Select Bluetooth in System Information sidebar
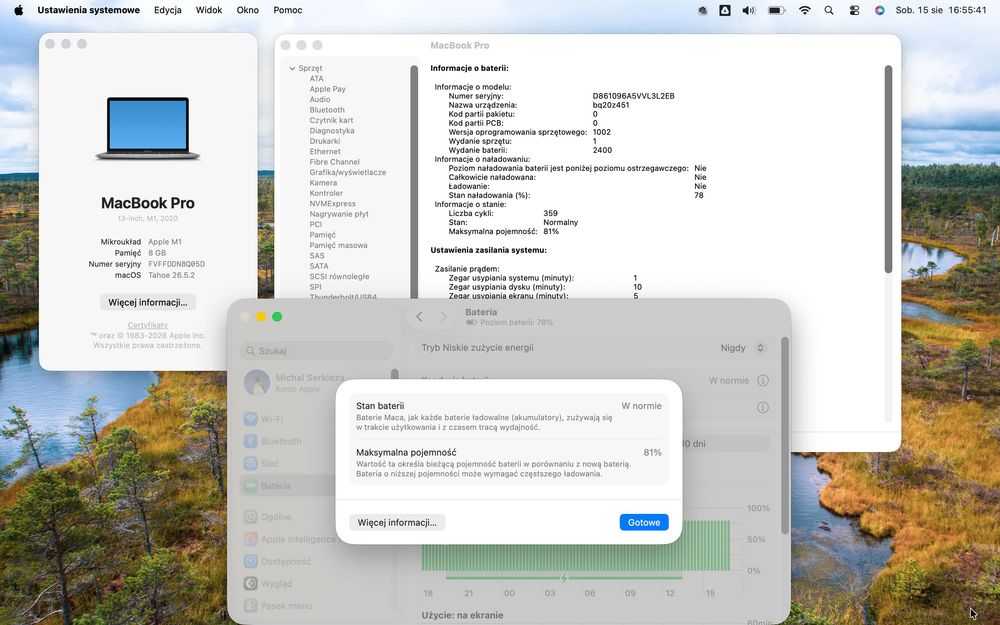 [x=327, y=110]
